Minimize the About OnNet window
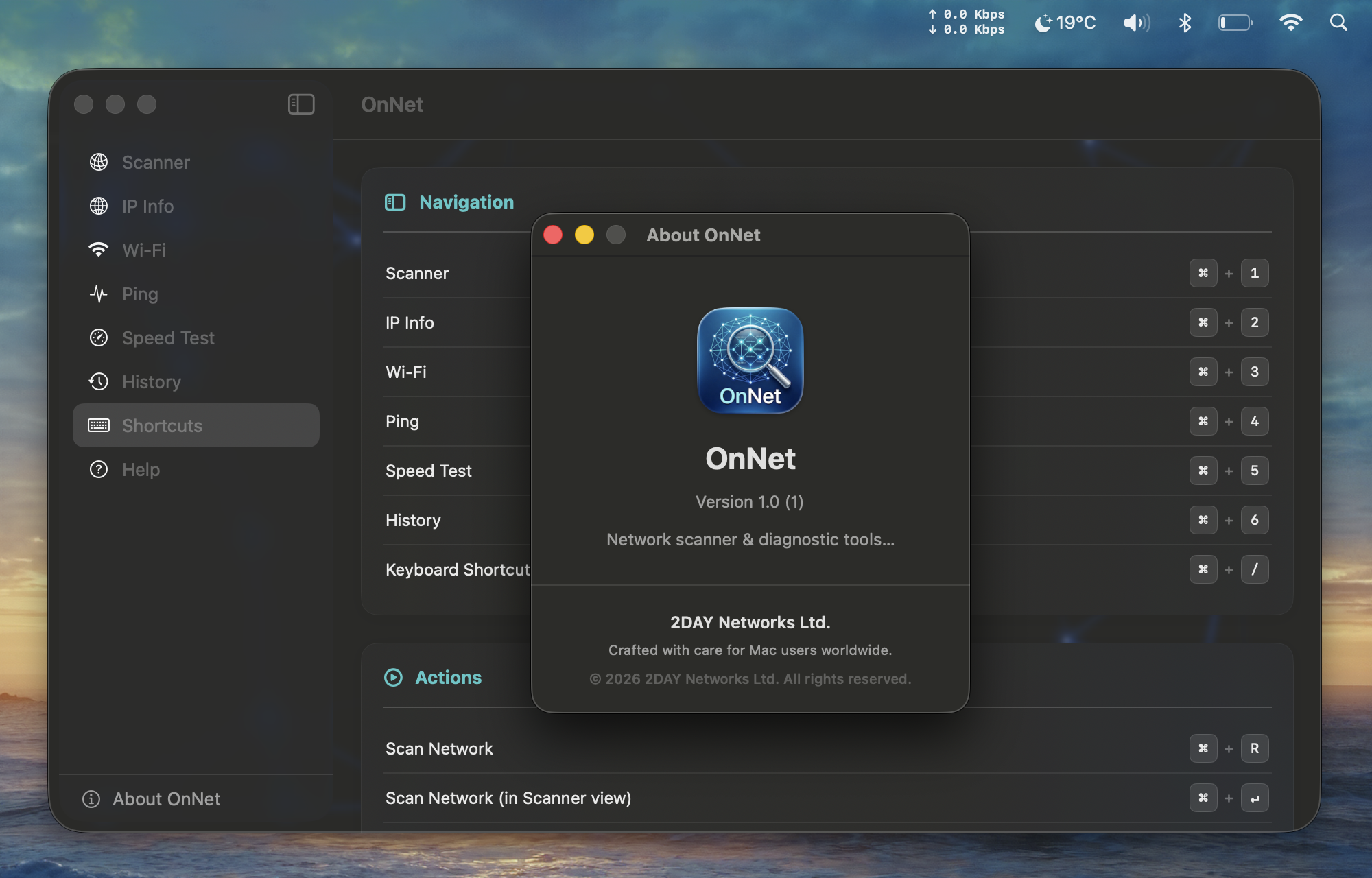This screenshot has width=1372, height=878. point(584,235)
